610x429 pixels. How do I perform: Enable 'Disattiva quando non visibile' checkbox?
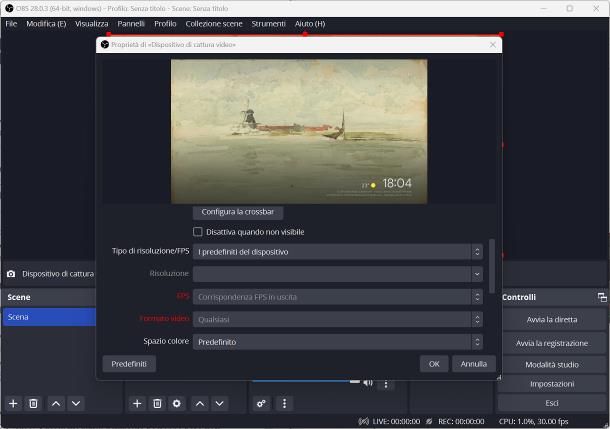coord(197,232)
